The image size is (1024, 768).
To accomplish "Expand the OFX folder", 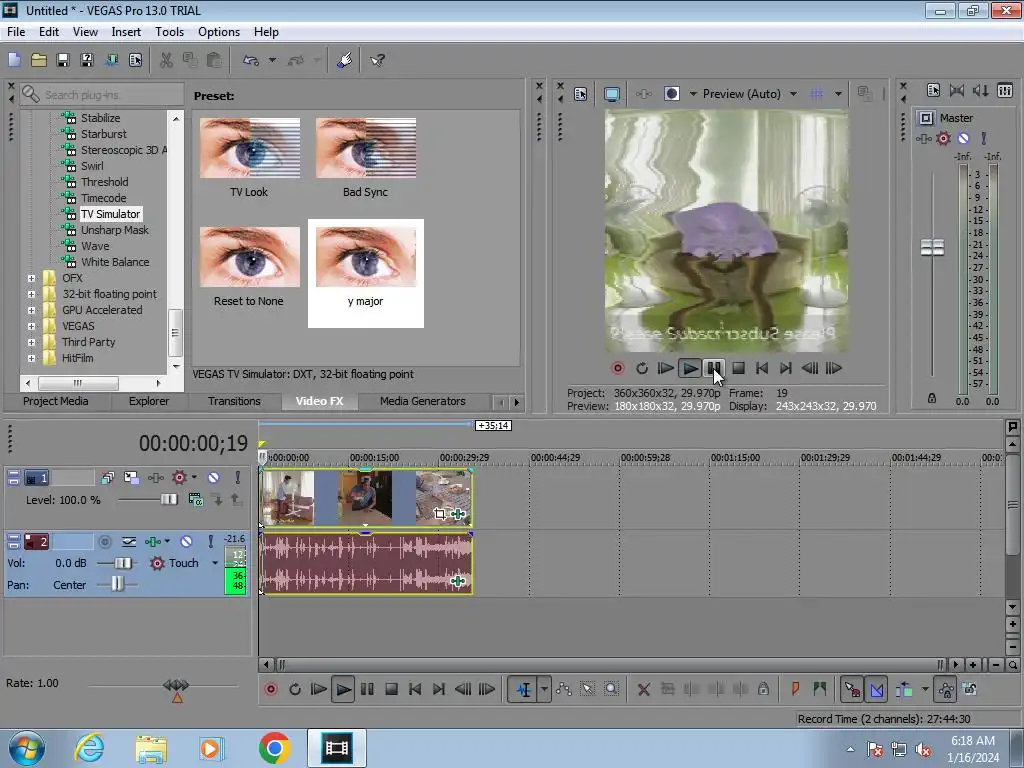I will click(x=31, y=278).
